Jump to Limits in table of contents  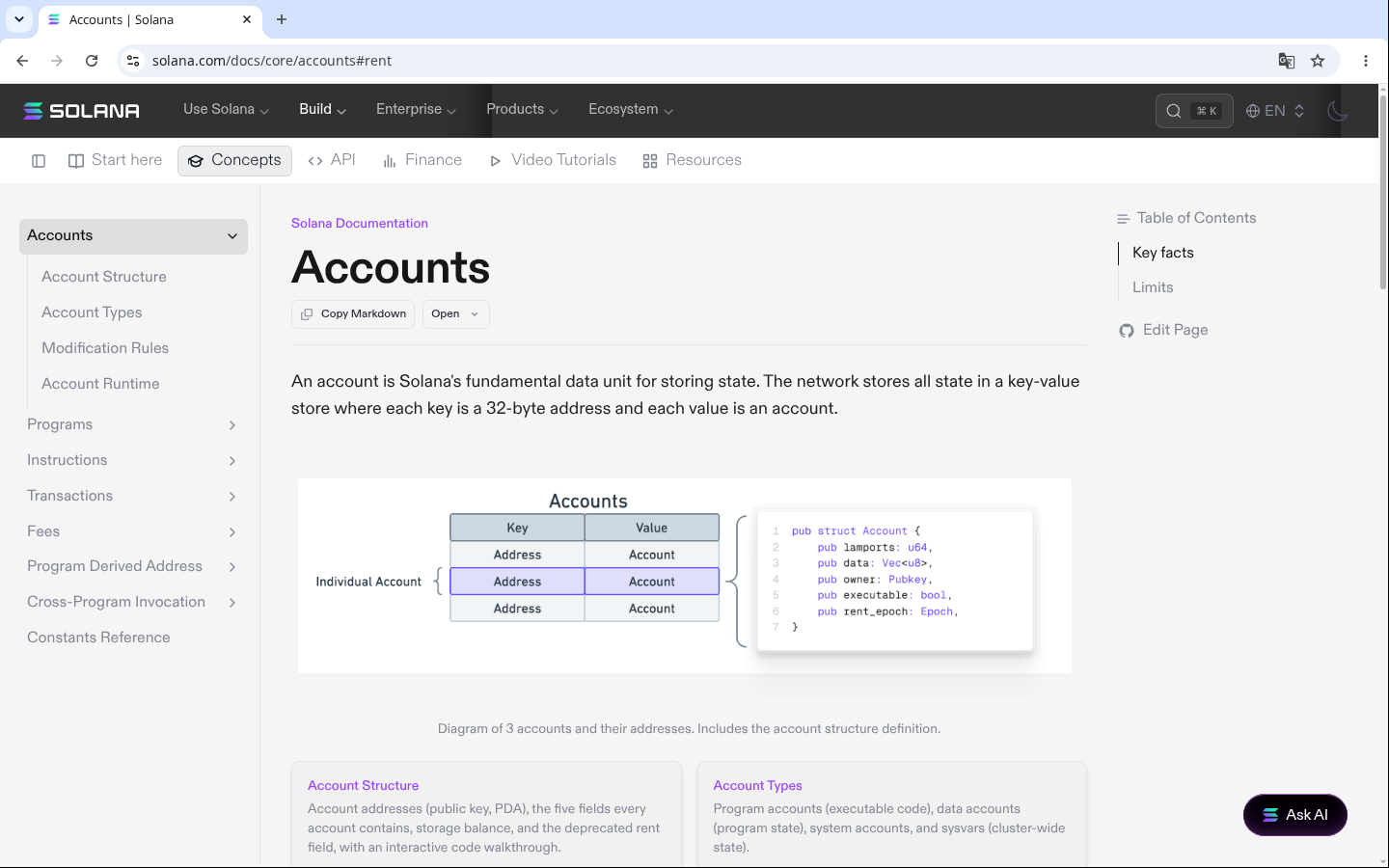pyautogui.click(x=1153, y=287)
